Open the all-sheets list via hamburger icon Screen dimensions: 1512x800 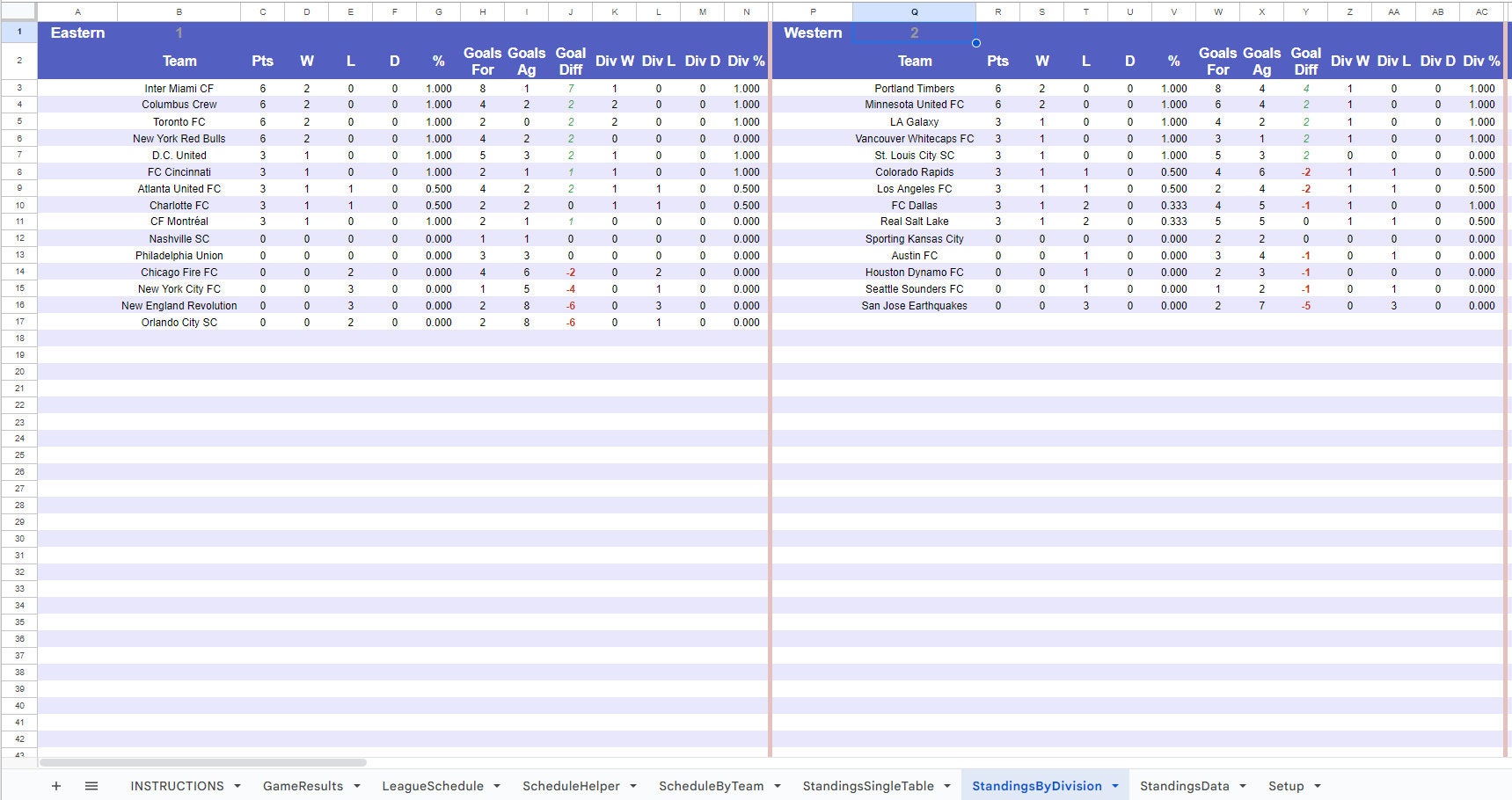(x=91, y=785)
